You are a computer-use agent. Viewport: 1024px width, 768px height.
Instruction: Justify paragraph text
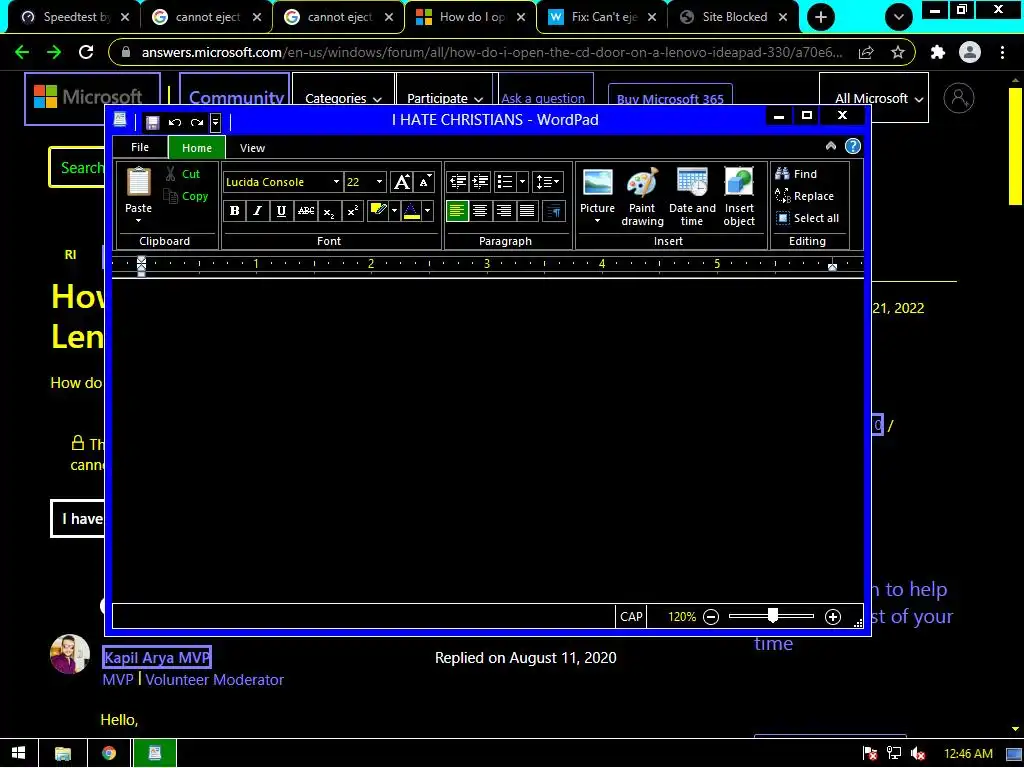coord(527,211)
